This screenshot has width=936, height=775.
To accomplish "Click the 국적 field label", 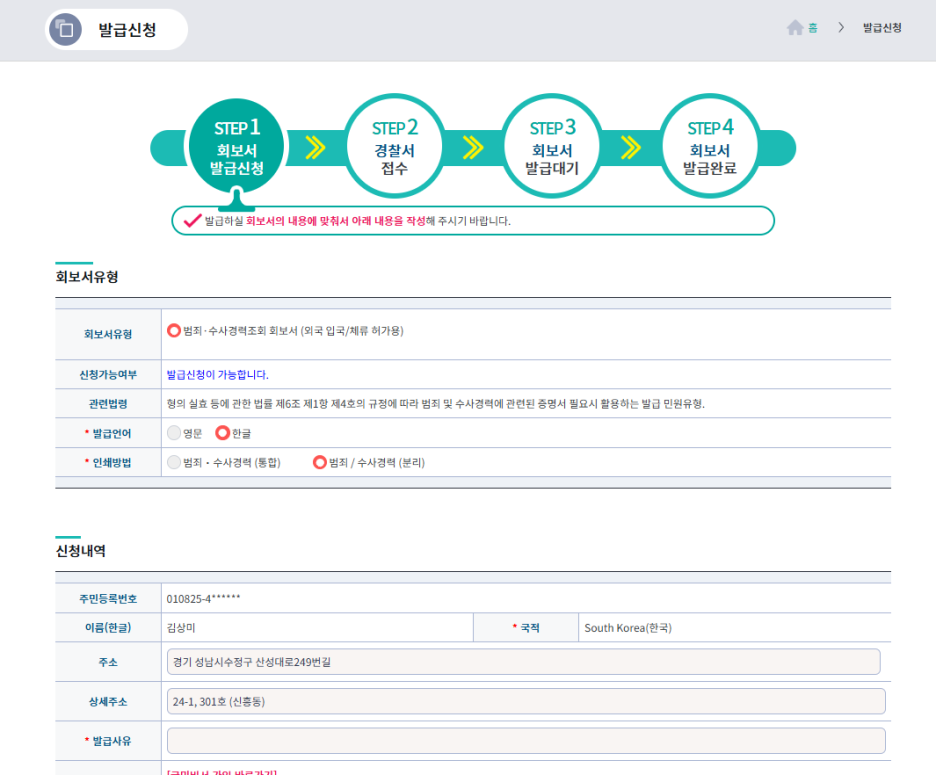I will [x=529, y=628].
